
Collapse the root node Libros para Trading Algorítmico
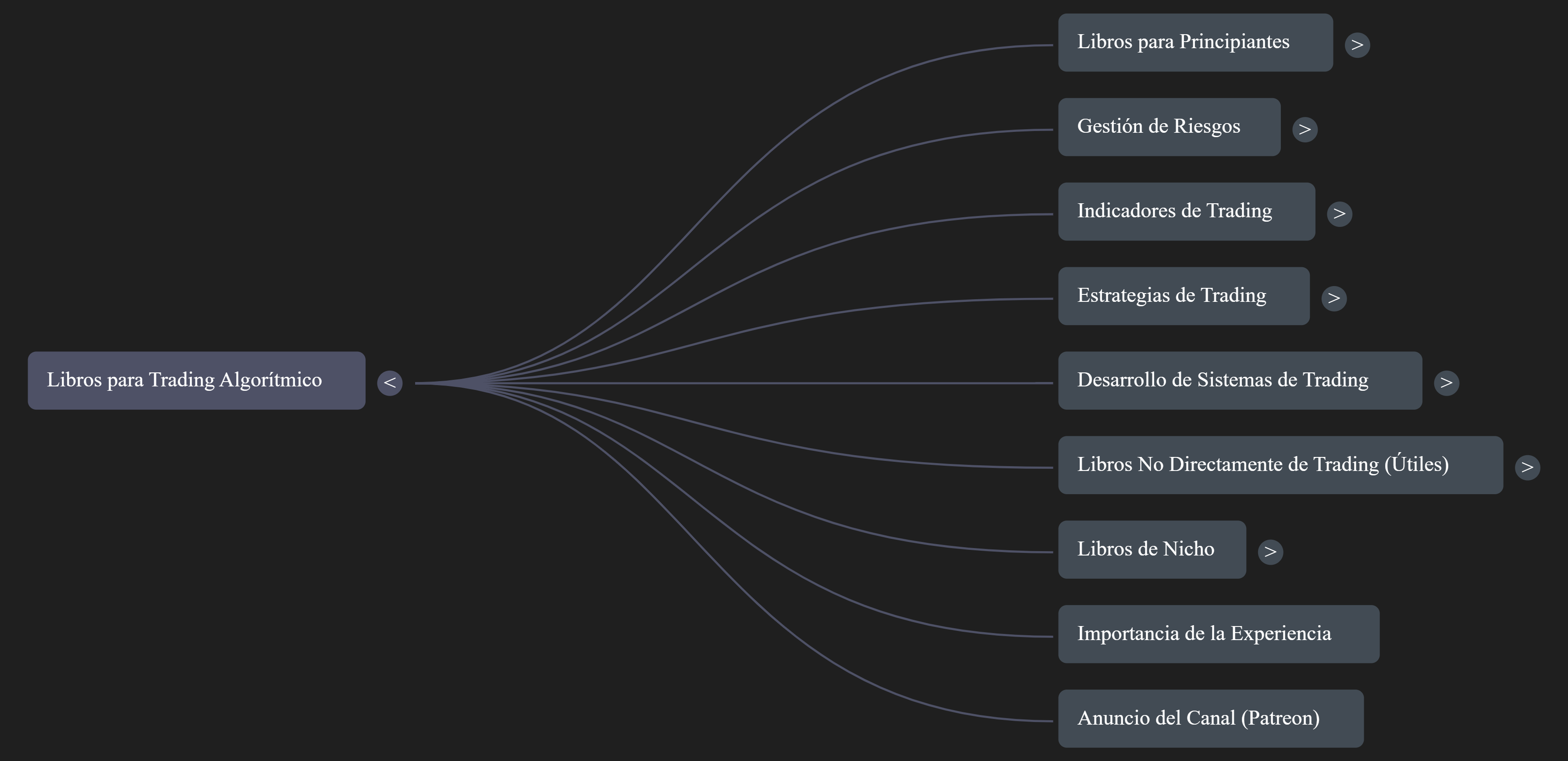click(x=390, y=383)
